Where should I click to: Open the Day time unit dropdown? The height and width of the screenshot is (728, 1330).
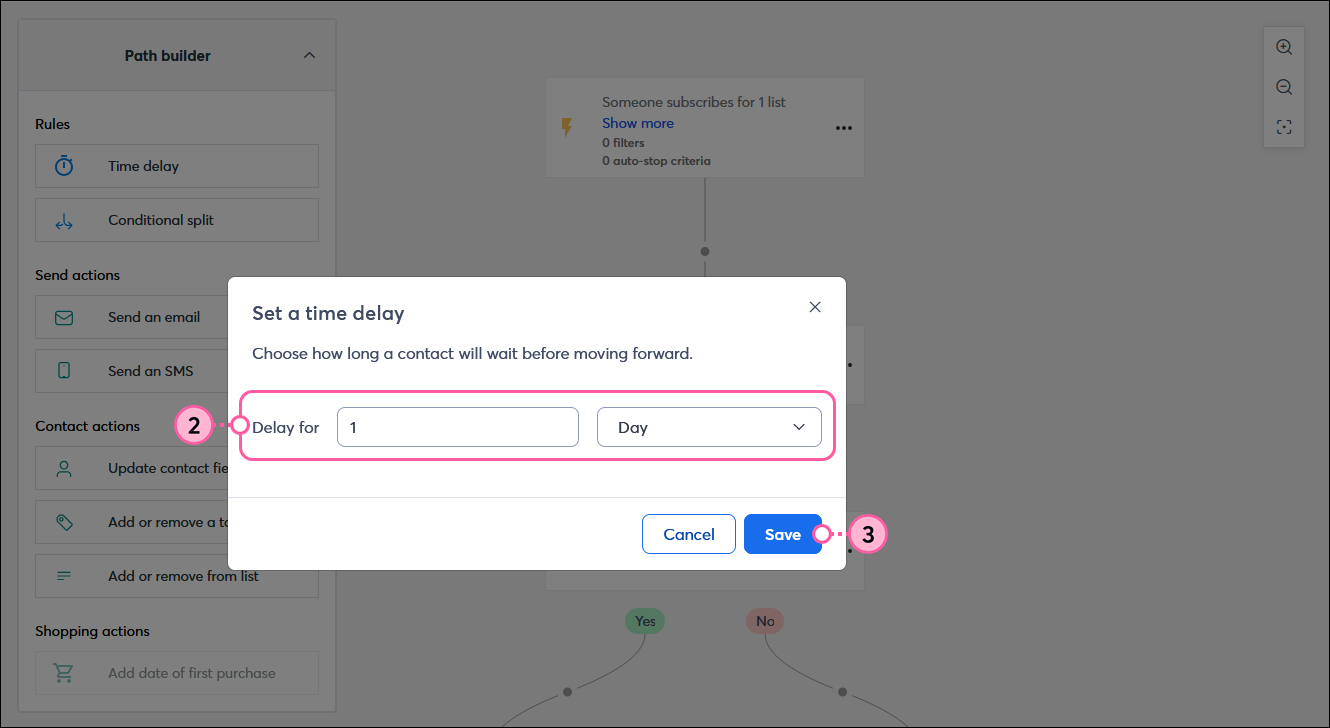(x=709, y=427)
